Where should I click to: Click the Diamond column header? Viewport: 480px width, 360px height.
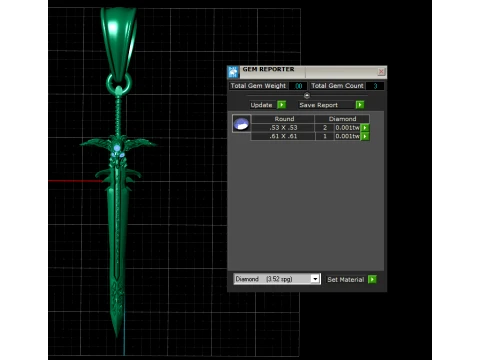point(342,119)
